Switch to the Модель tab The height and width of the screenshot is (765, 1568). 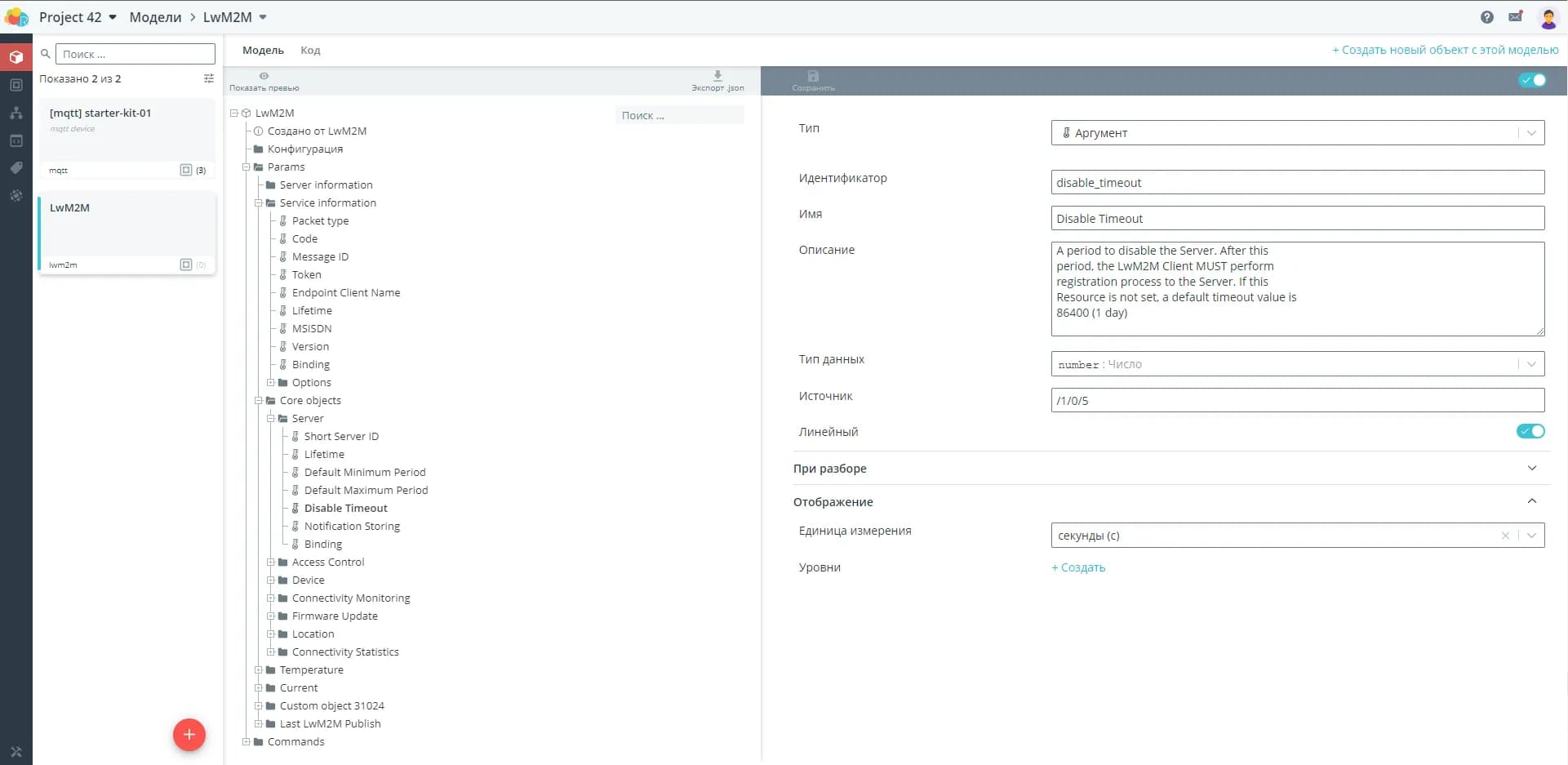tap(263, 51)
